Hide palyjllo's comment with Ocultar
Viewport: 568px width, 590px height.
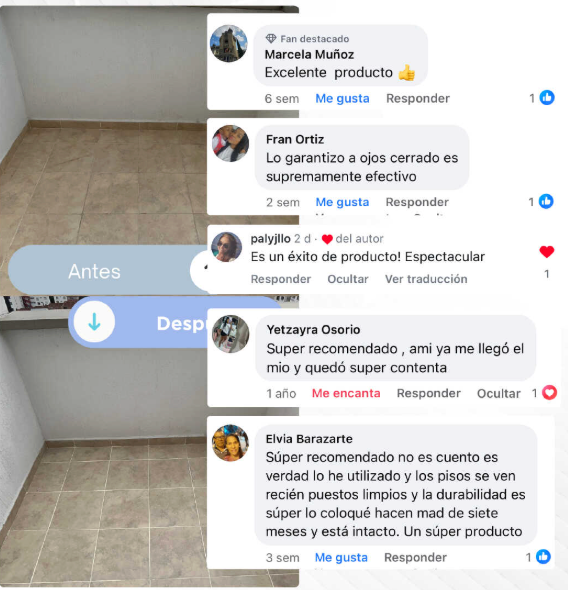coord(348,279)
